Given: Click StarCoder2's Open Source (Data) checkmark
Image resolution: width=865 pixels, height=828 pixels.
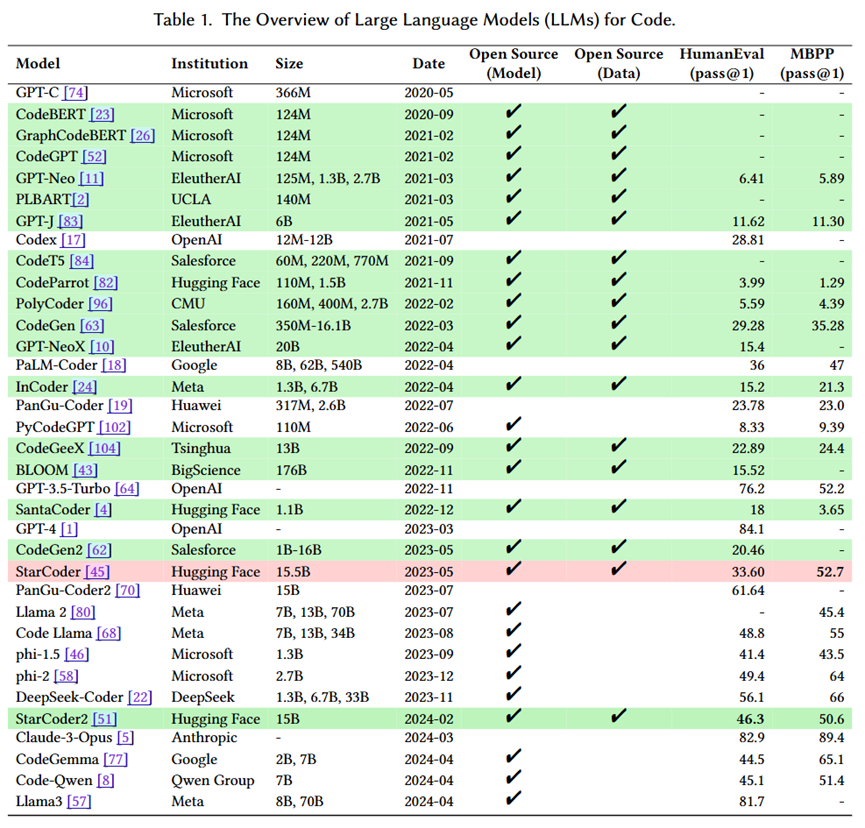Looking at the screenshot, I should coord(619,717).
